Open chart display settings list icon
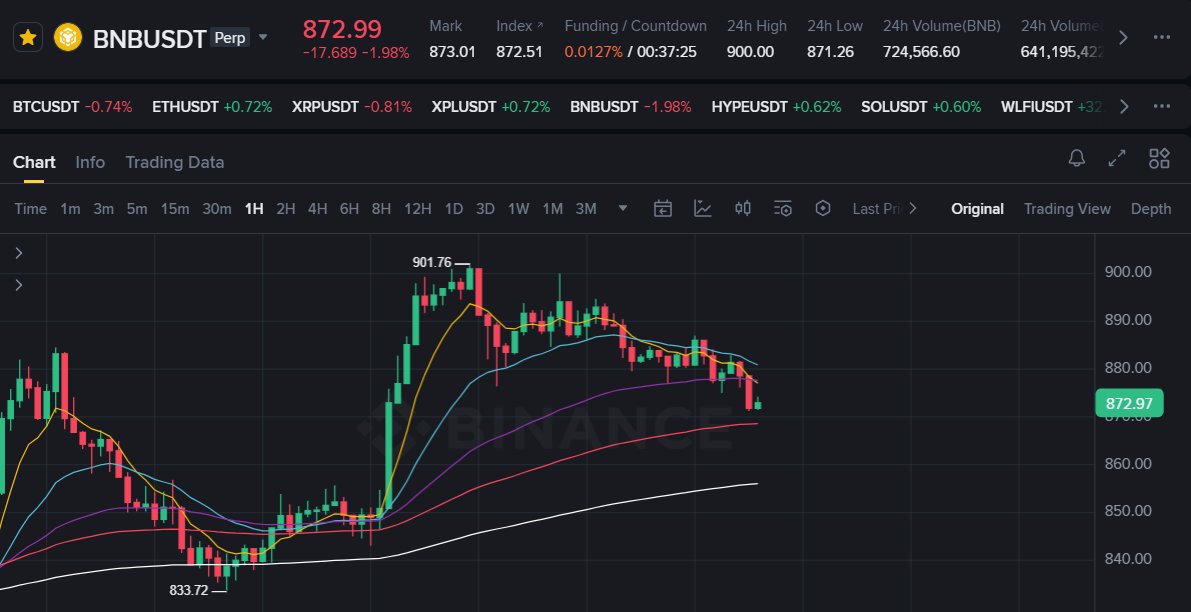 [x=783, y=208]
